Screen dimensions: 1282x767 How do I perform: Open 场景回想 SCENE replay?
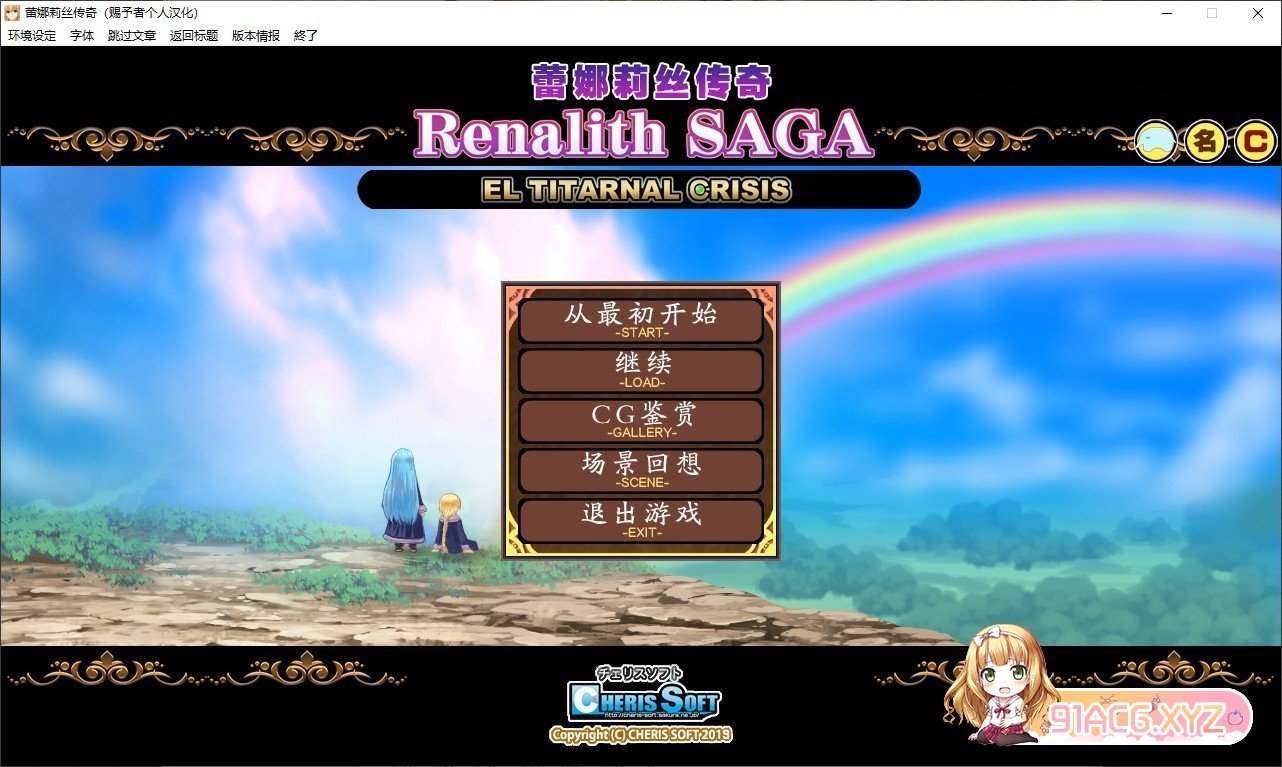(x=641, y=470)
